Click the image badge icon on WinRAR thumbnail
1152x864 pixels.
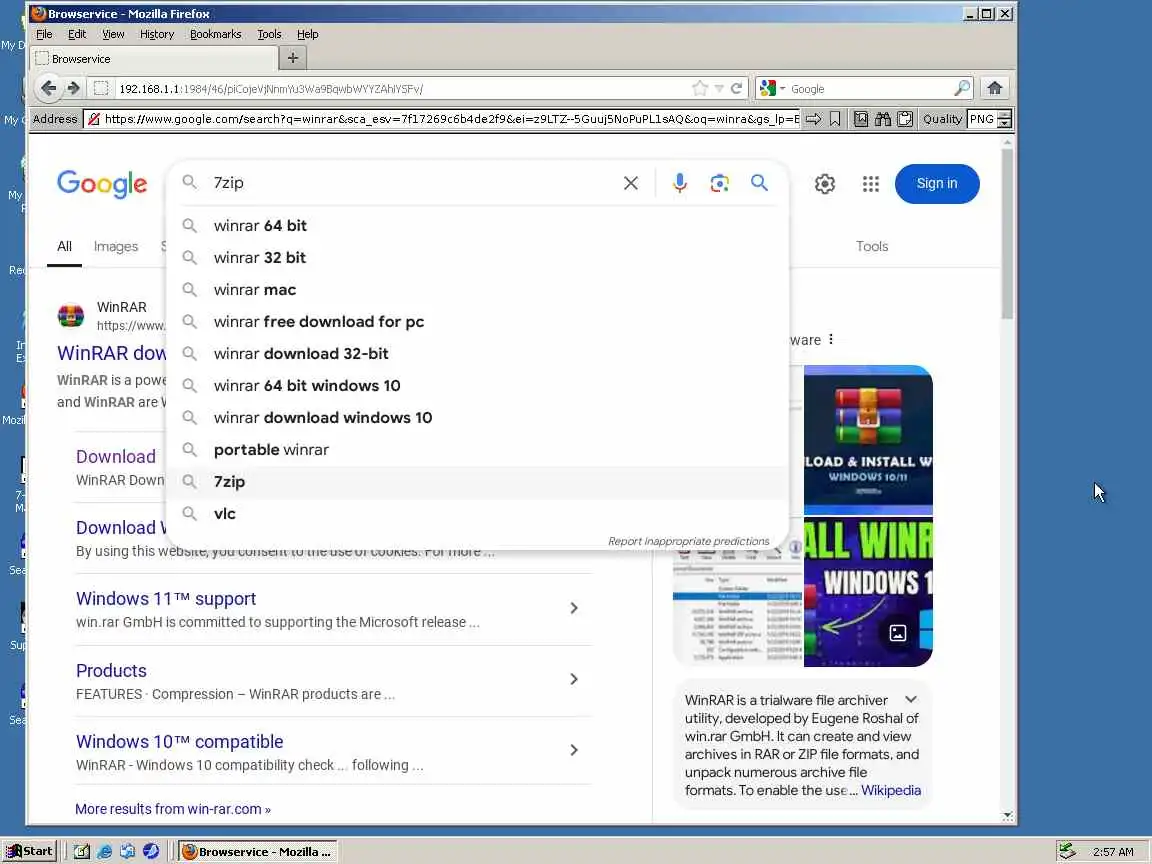click(x=897, y=633)
